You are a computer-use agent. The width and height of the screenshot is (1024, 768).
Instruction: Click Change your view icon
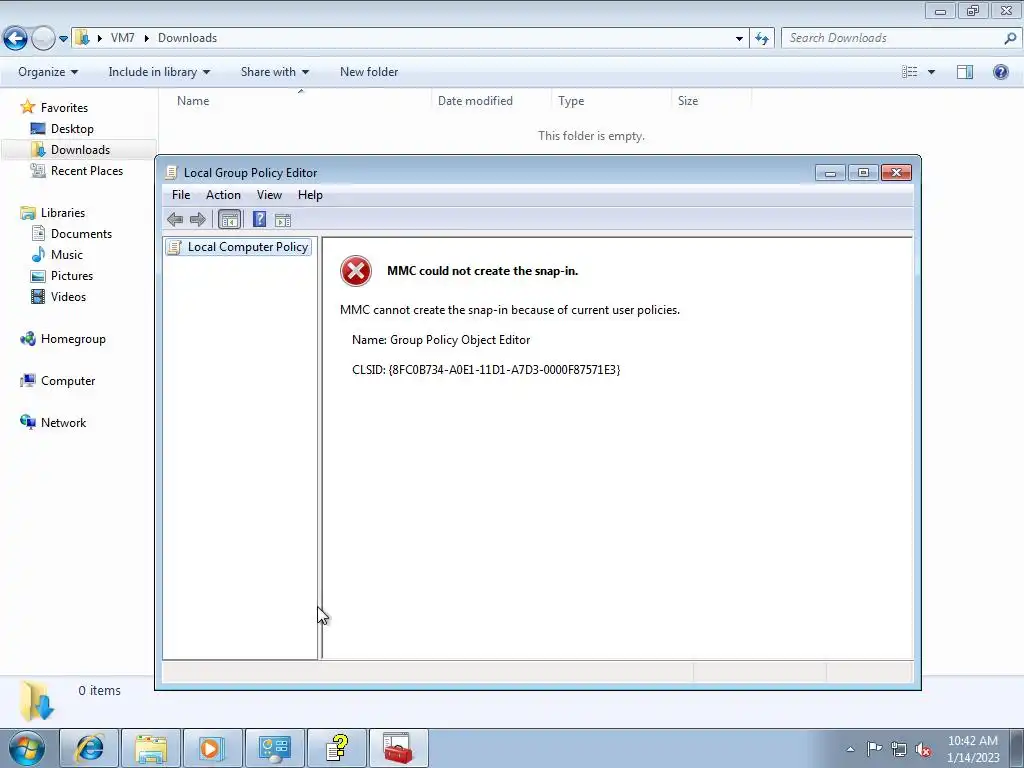tap(910, 72)
